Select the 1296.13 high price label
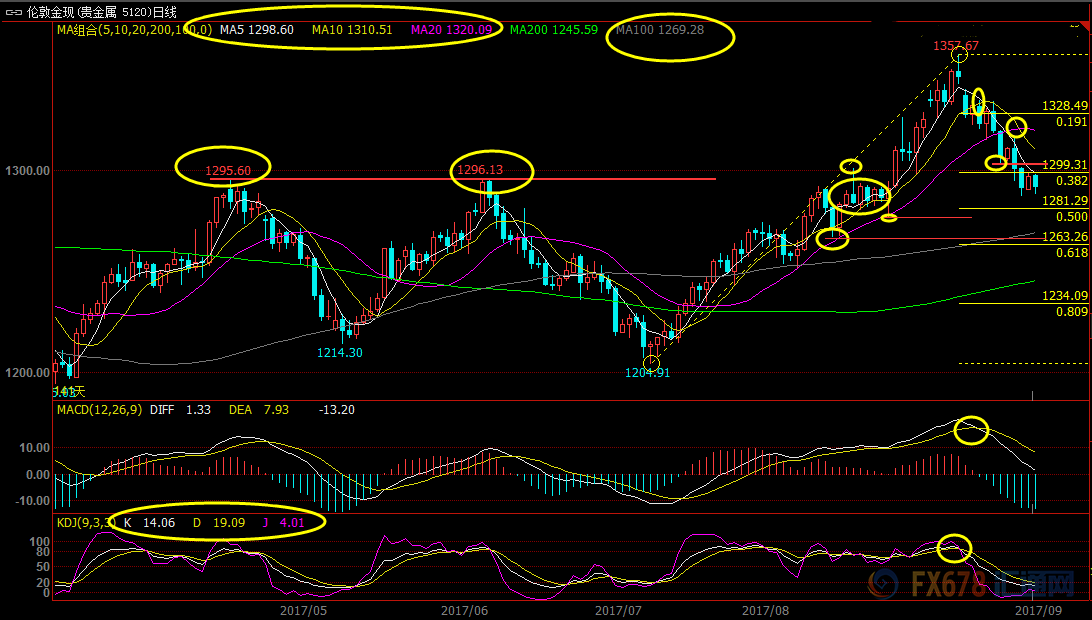This screenshot has width=1092, height=620. click(x=479, y=170)
